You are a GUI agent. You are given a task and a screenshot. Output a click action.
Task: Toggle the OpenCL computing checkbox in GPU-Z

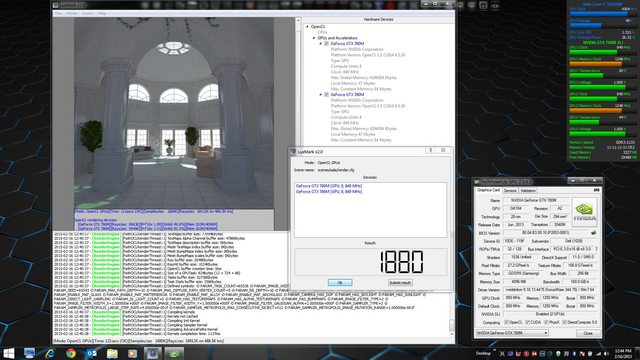pos(507,322)
